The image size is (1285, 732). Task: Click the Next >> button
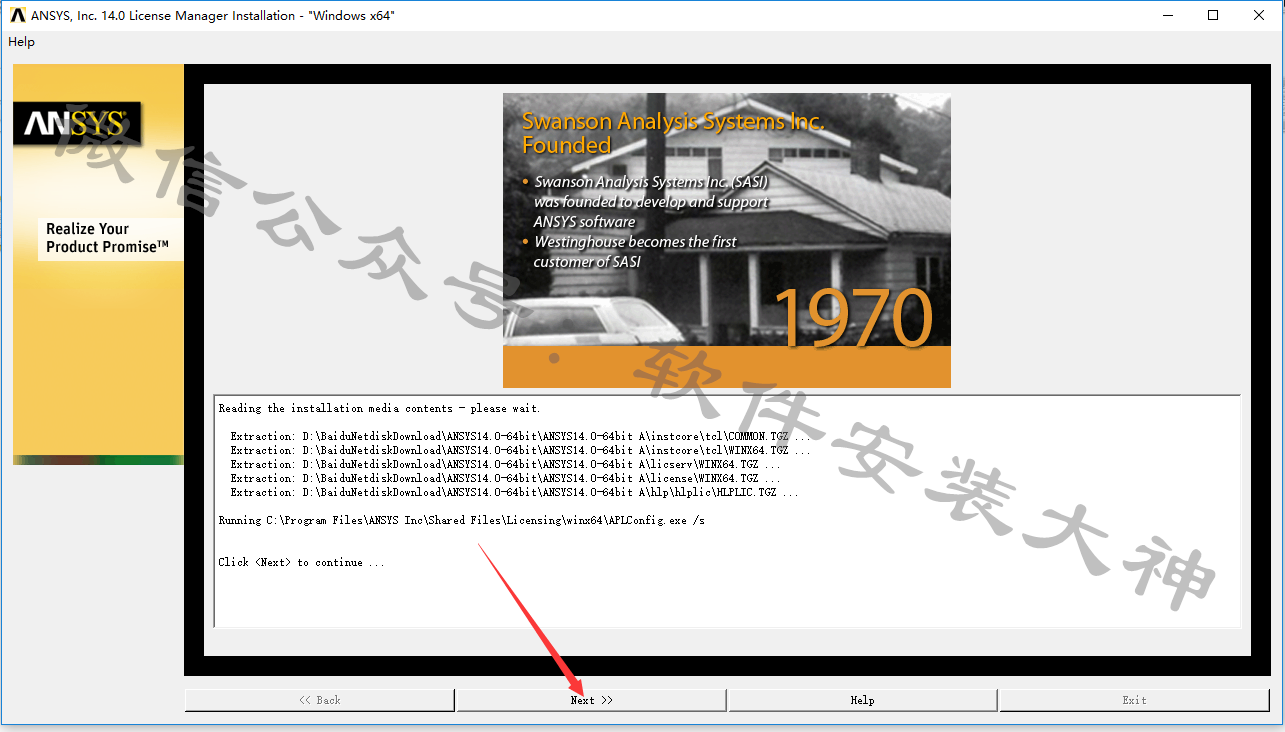click(x=591, y=700)
